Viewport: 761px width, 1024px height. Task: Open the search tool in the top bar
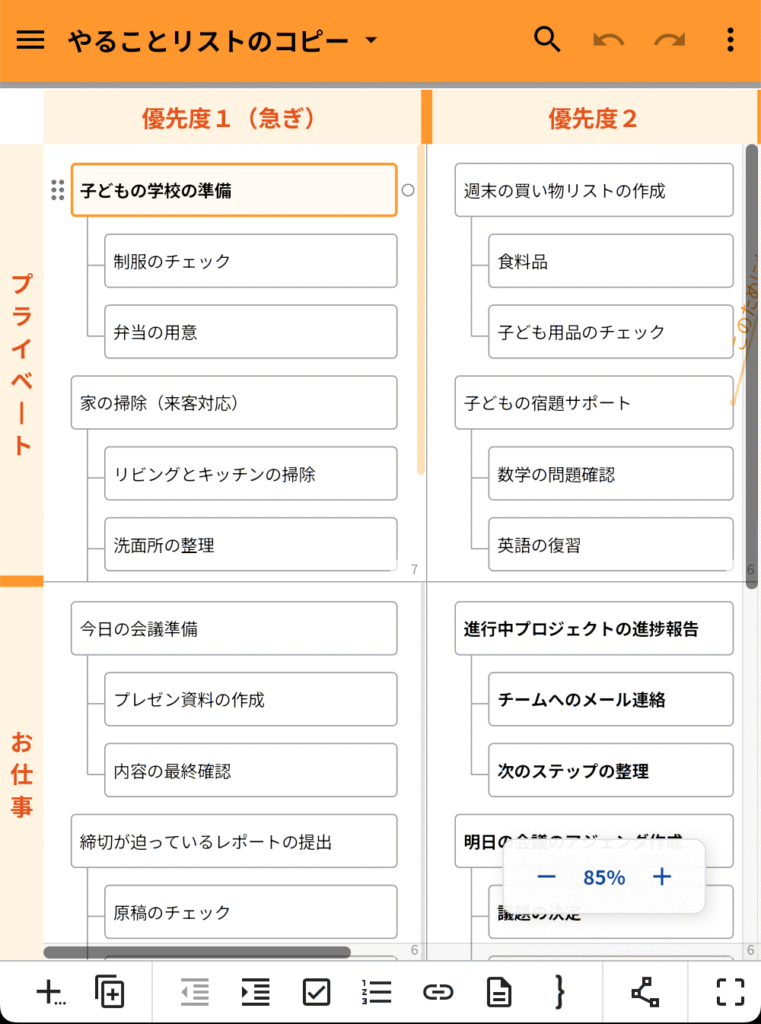point(546,39)
